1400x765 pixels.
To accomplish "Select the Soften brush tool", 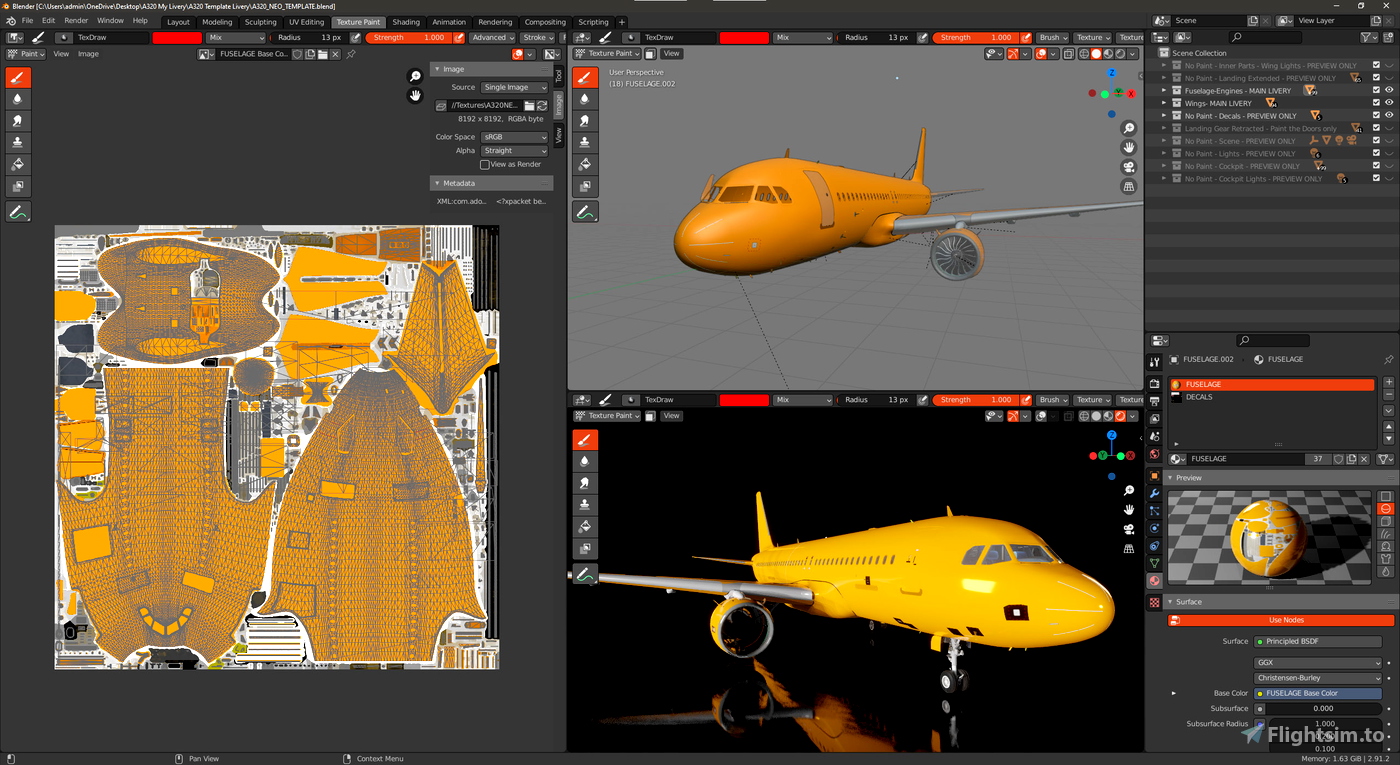I will tap(17, 97).
